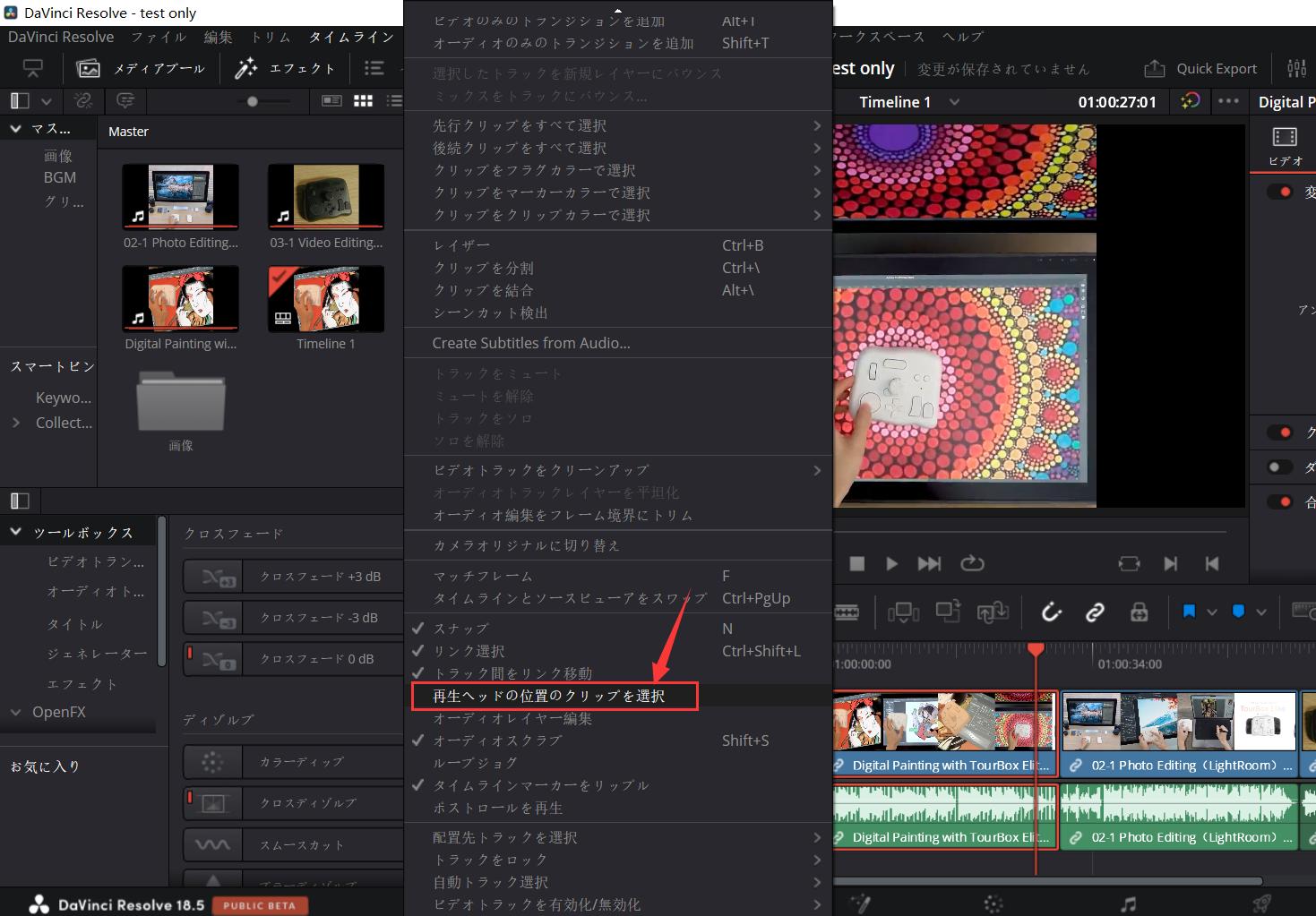This screenshot has height=916, width=1316.
Task: Collapse the ツールボックス toolbox tree
Action: pyautogui.click(x=15, y=532)
